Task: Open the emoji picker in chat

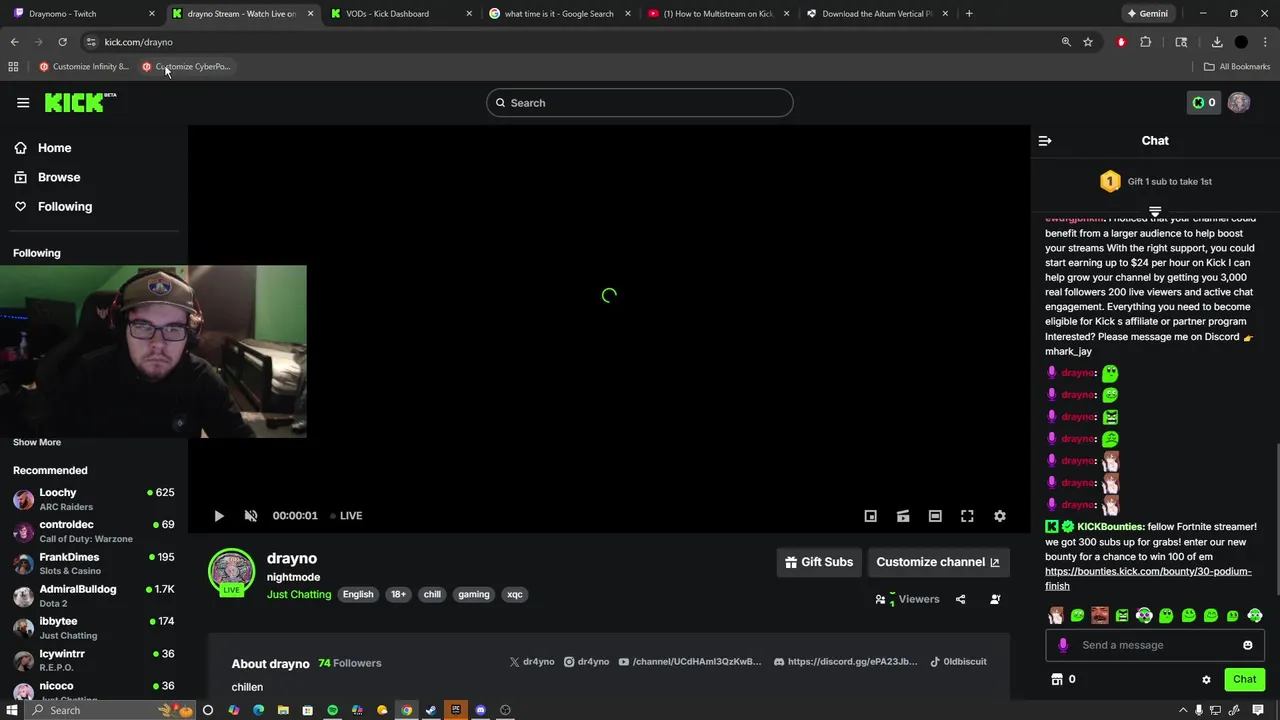Action: click(1248, 645)
